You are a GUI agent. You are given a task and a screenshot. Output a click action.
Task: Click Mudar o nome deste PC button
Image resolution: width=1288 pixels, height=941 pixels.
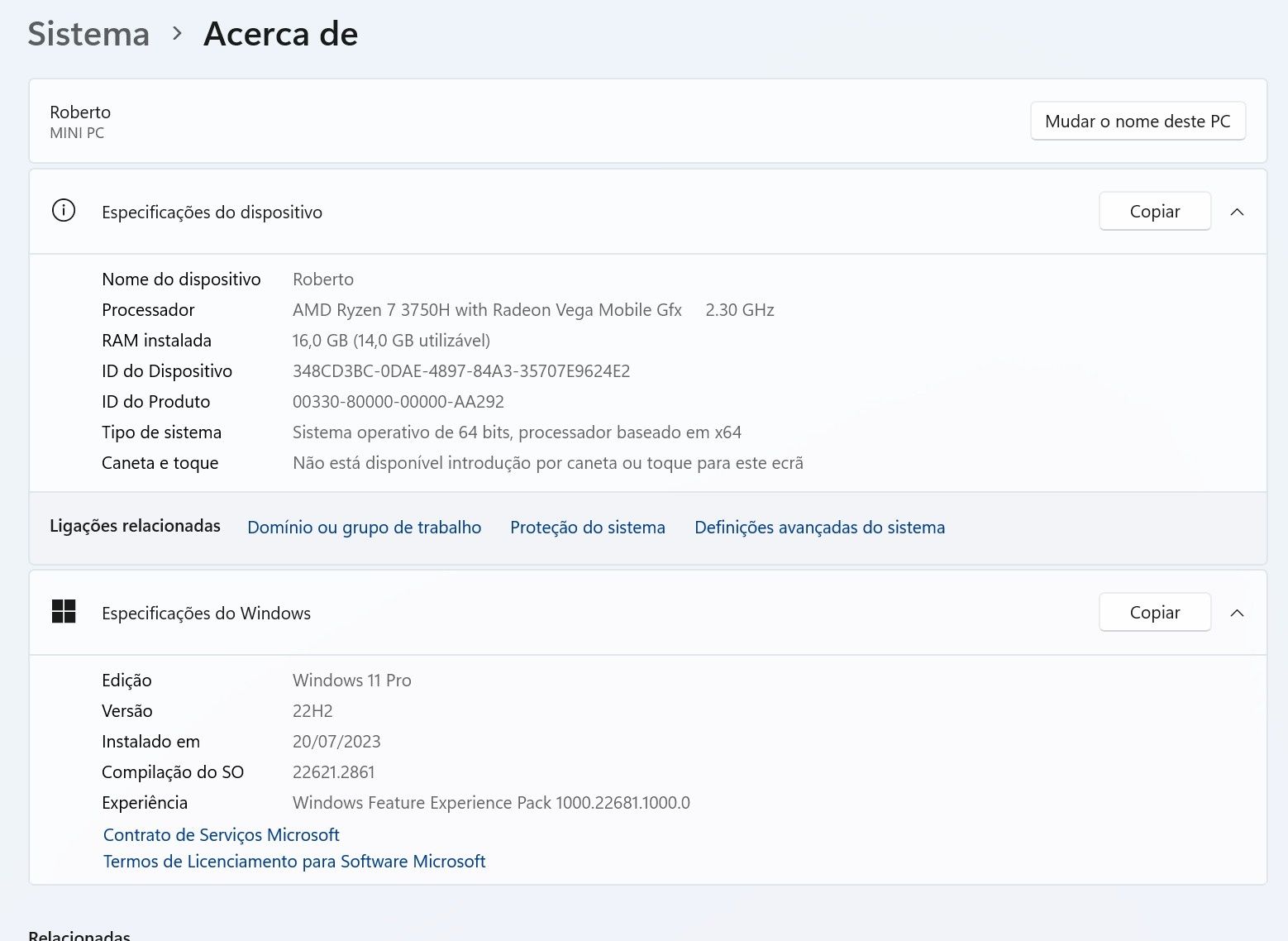coord(1138,122)
